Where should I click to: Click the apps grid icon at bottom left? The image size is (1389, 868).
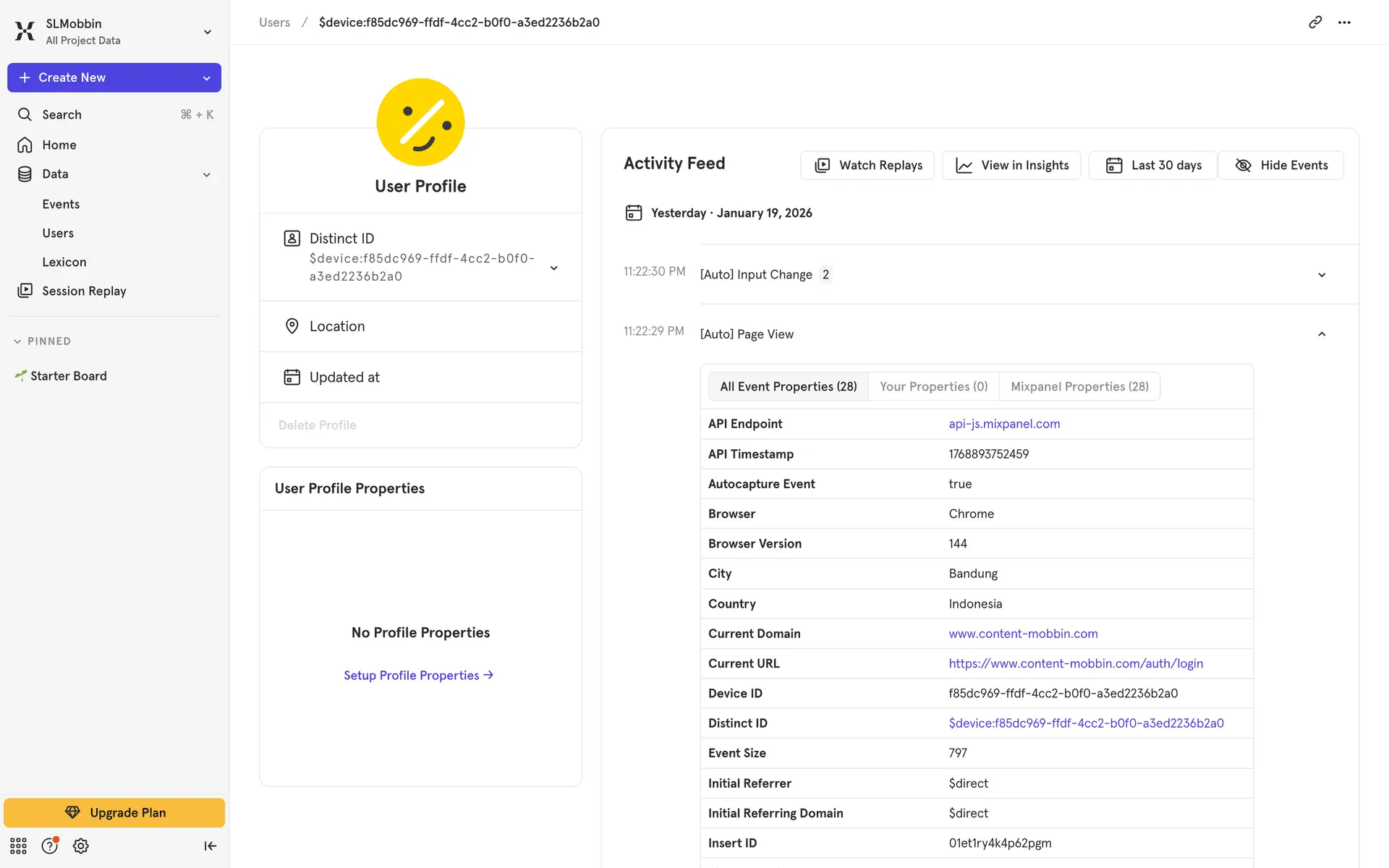point(18,846)
